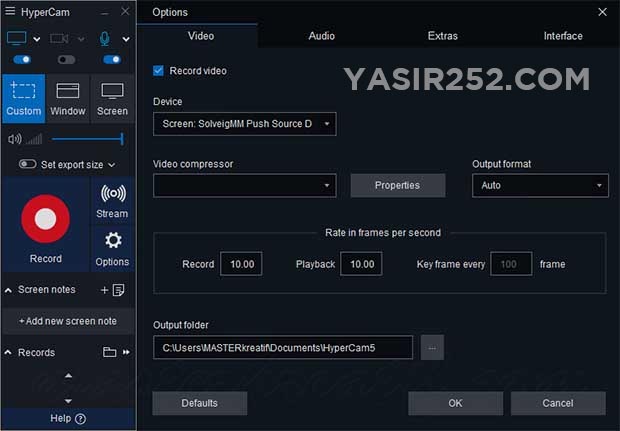
Task: Close the Options dialog
Action: coord(602,12)
